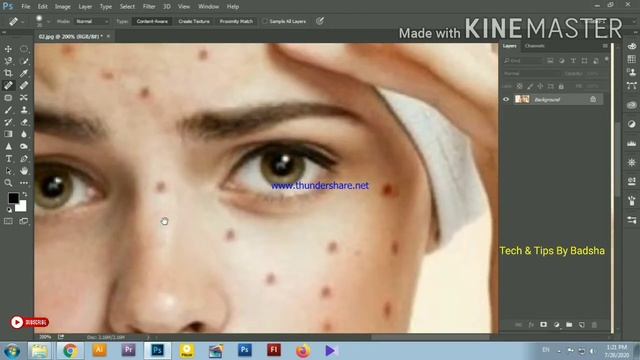This screenshot has height=360, width=640.
Task: Select the History Brush tool
Action: pos(8,122)
